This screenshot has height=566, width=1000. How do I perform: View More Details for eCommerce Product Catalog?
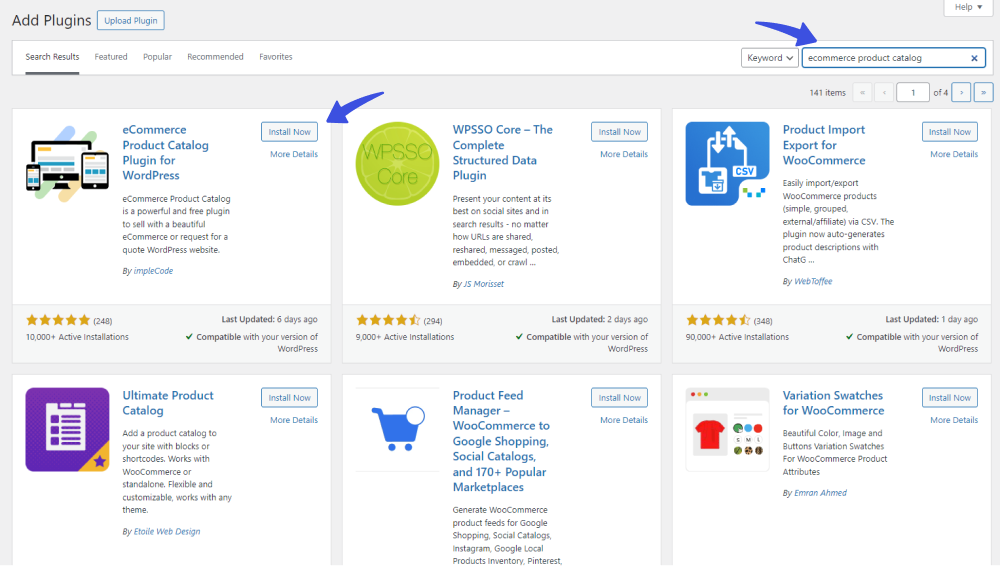[294, 154]
